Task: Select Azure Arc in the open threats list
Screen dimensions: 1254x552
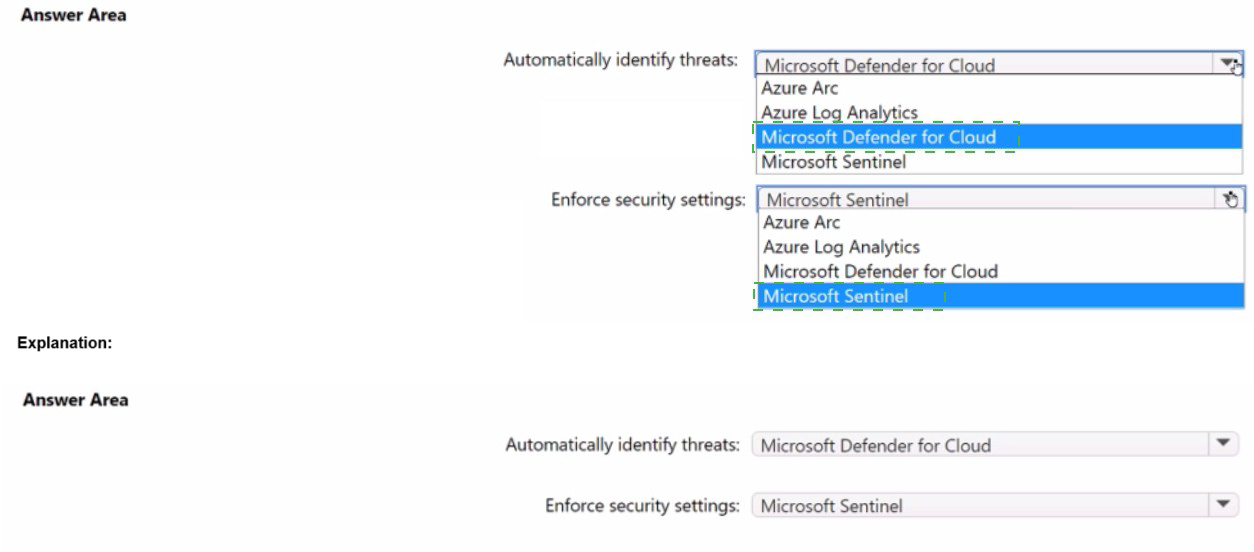Action: (x=800, y=88)
